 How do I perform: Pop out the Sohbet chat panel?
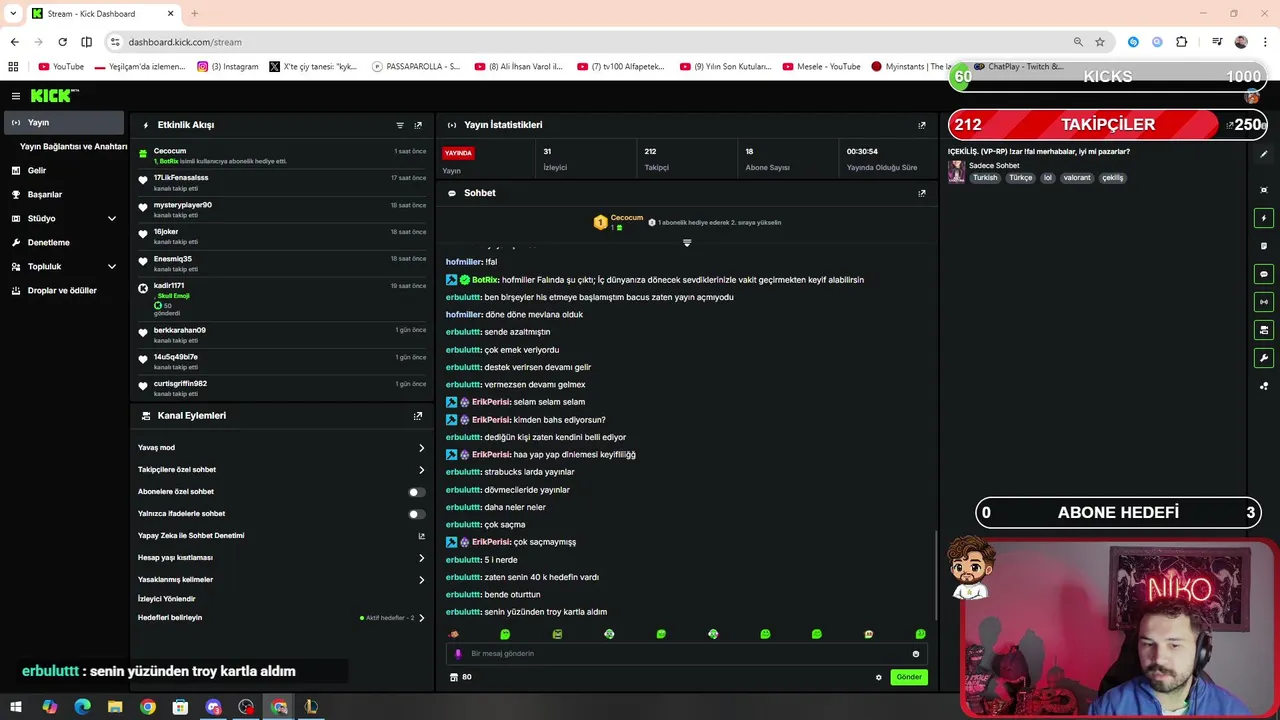pyautogui.click(x=922, y=193)
